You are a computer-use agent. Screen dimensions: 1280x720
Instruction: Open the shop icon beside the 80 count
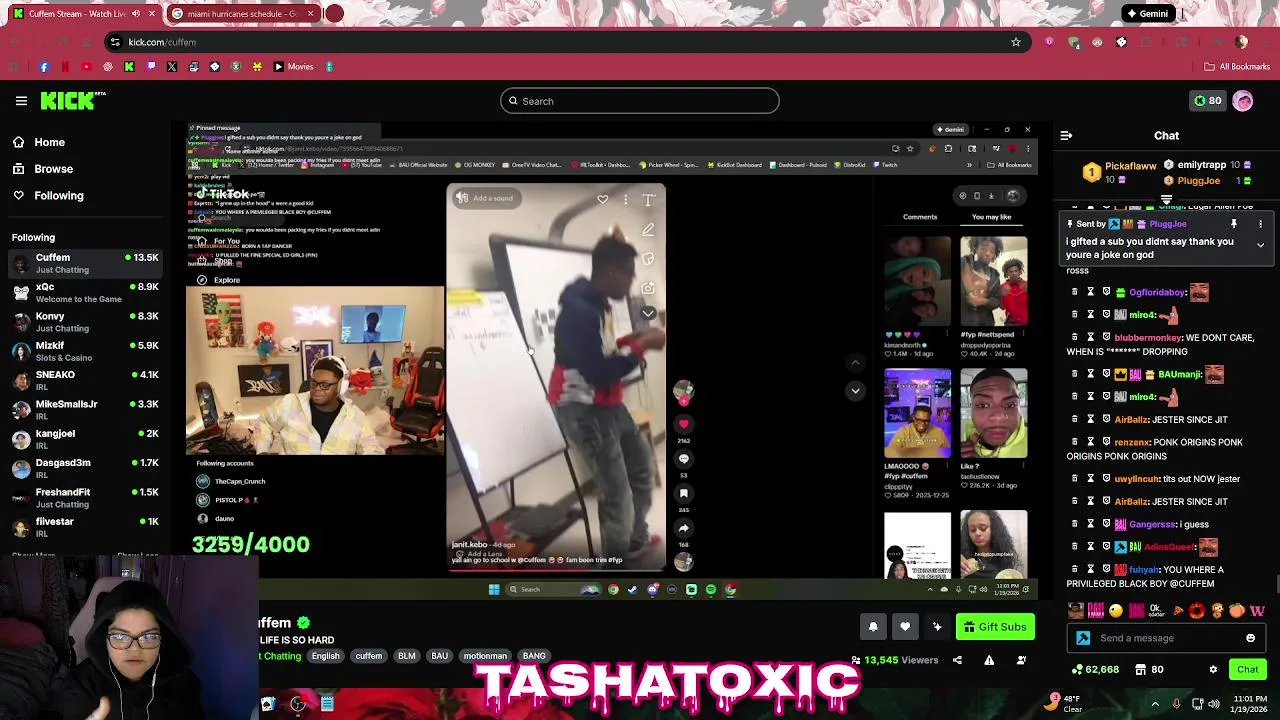pyautogui.click(x=1141, y=670)
